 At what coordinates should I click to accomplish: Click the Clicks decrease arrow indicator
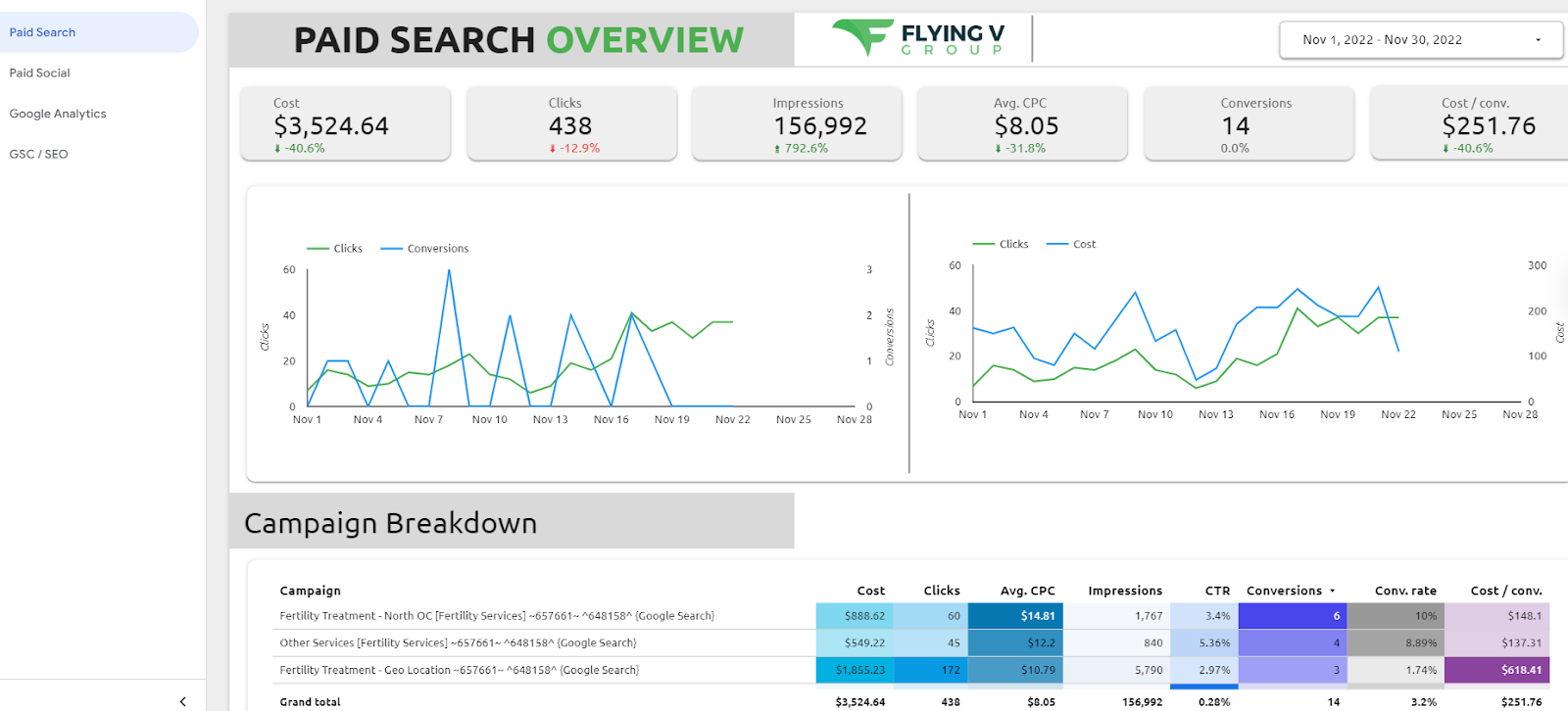tap(553, 149)
